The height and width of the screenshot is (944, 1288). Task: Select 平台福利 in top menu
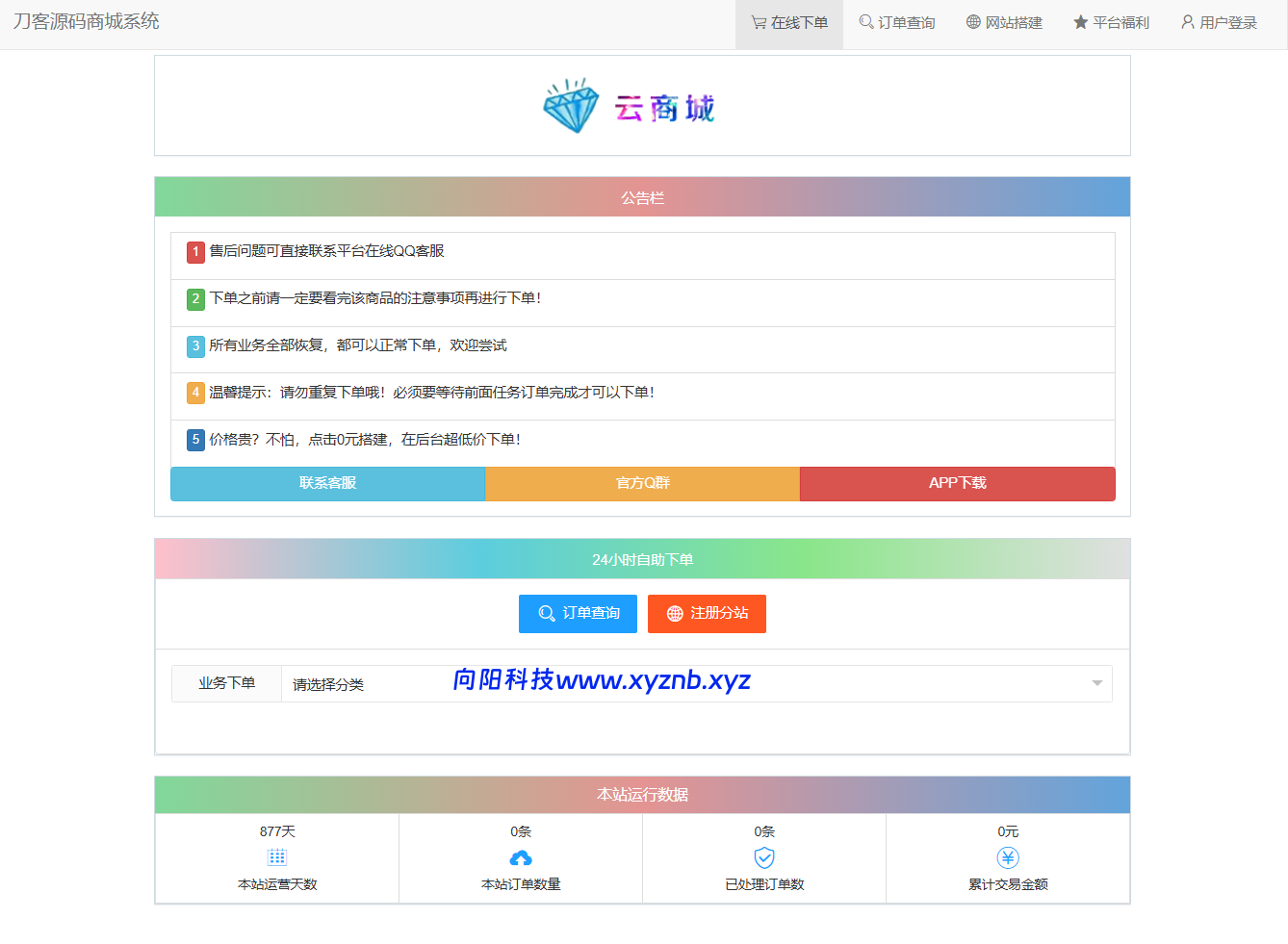coord(1112,23)
